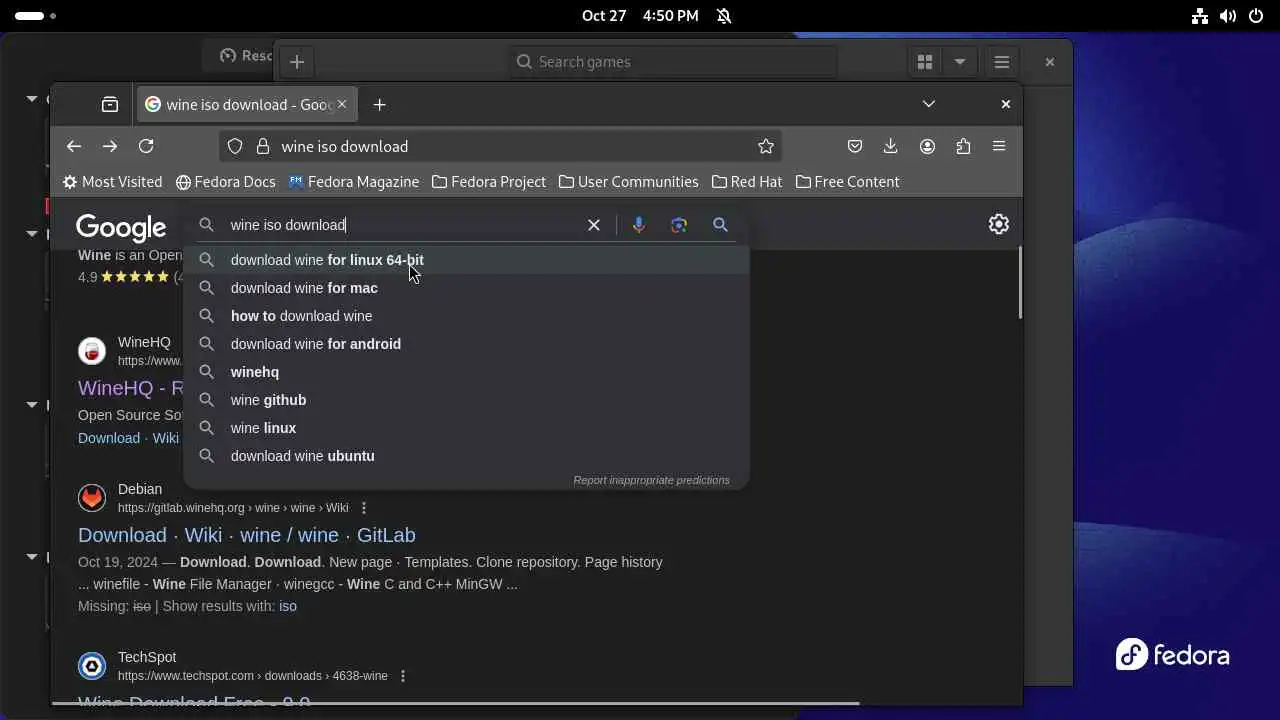This screenshot has height=720, width=1280.
Task: Open the Fedora Magazine bookmark
Action: 354,182
